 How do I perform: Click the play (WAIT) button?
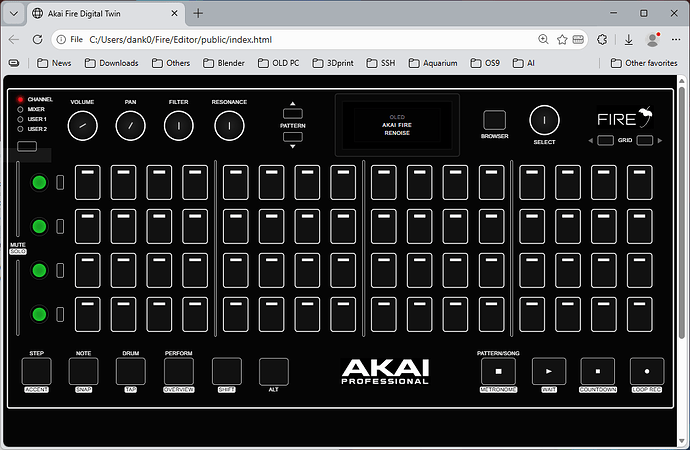549,371
